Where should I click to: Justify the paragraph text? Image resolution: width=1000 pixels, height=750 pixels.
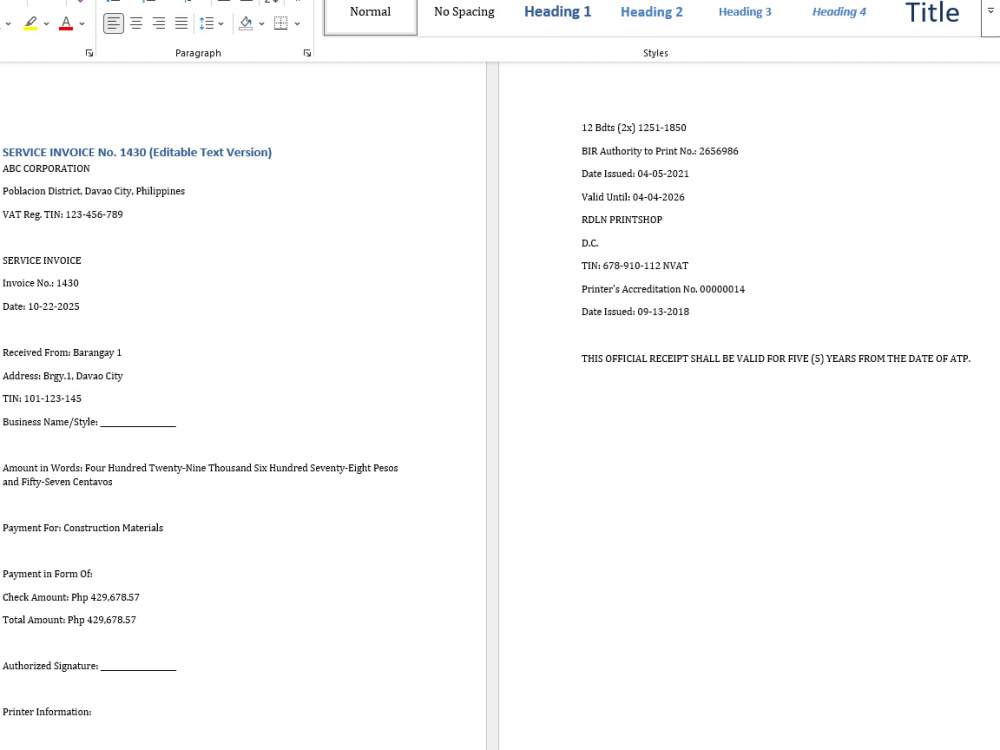click(x=181, y=24)
